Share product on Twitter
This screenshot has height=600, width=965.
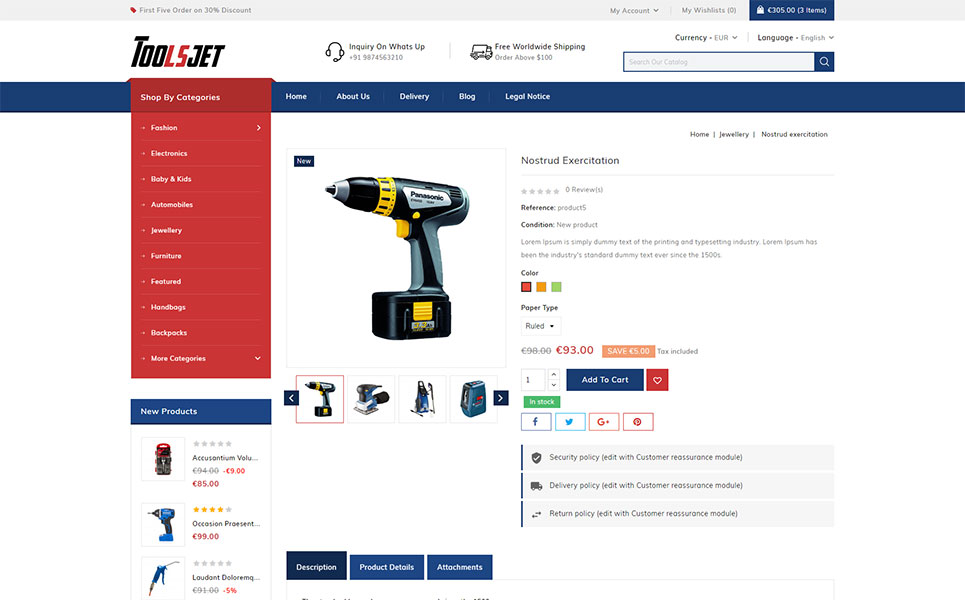point(570,422)
